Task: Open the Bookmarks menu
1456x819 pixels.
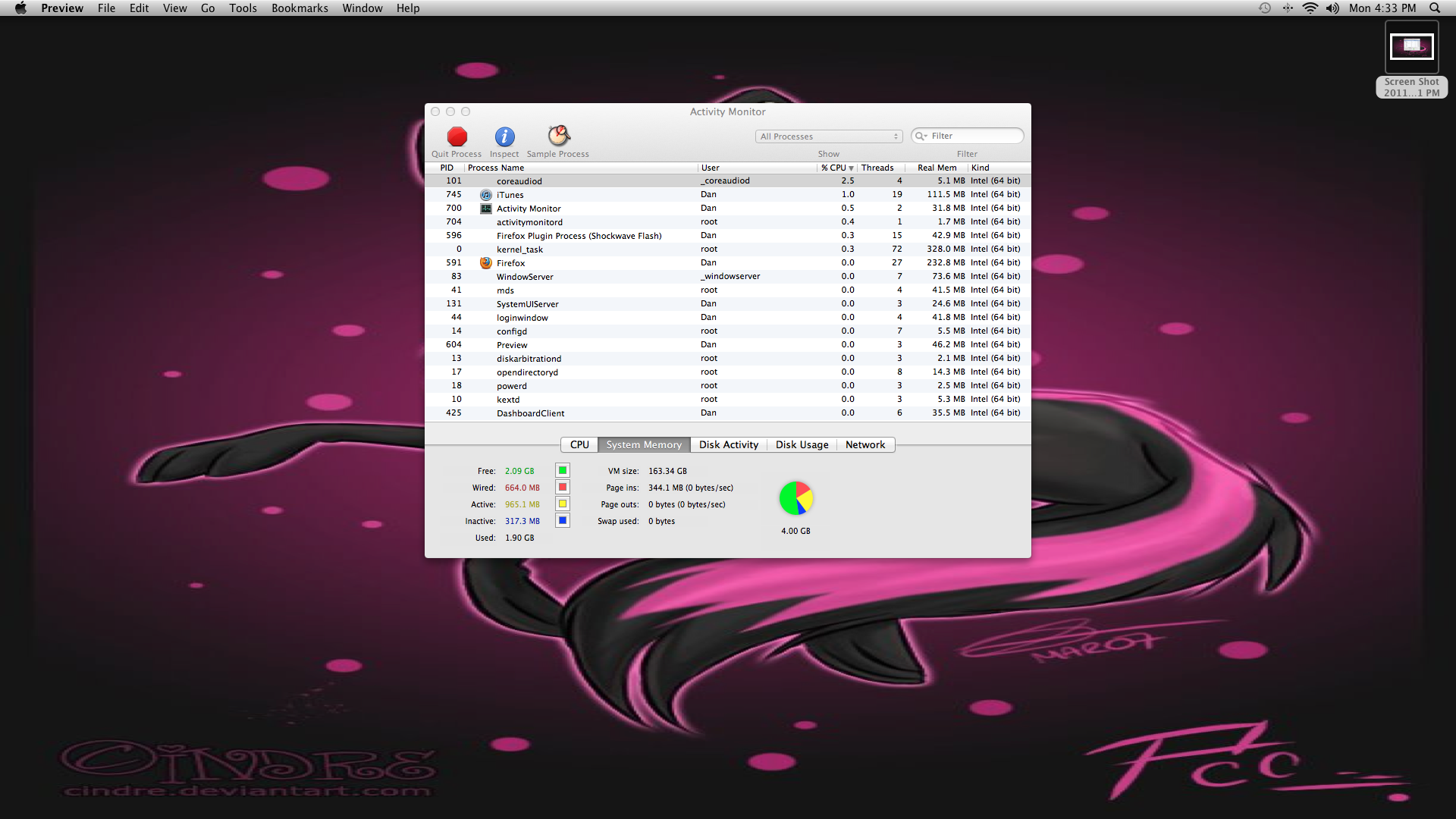Action: pos(300,8)
